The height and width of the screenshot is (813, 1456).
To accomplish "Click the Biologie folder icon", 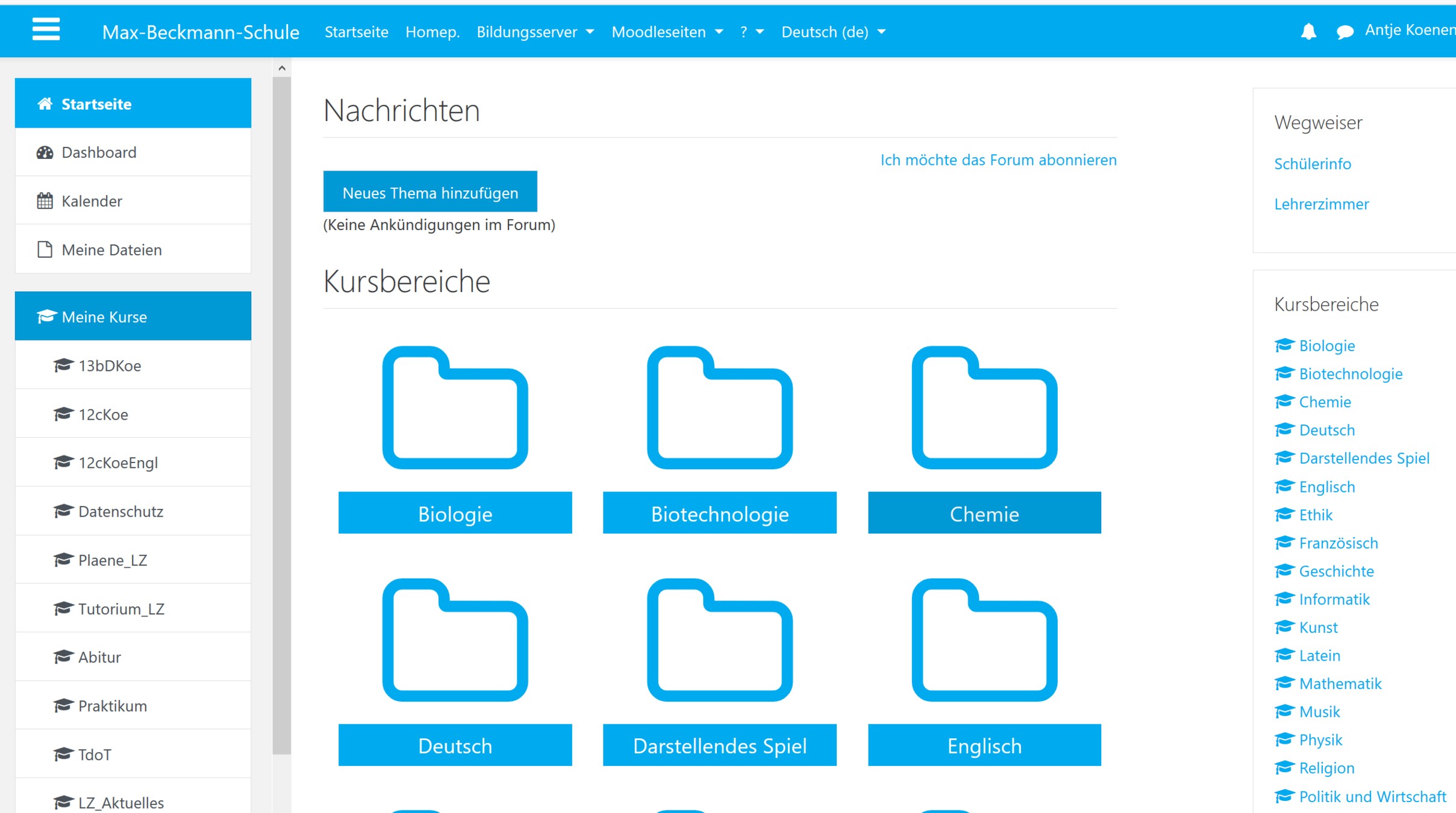I will 455,408.
